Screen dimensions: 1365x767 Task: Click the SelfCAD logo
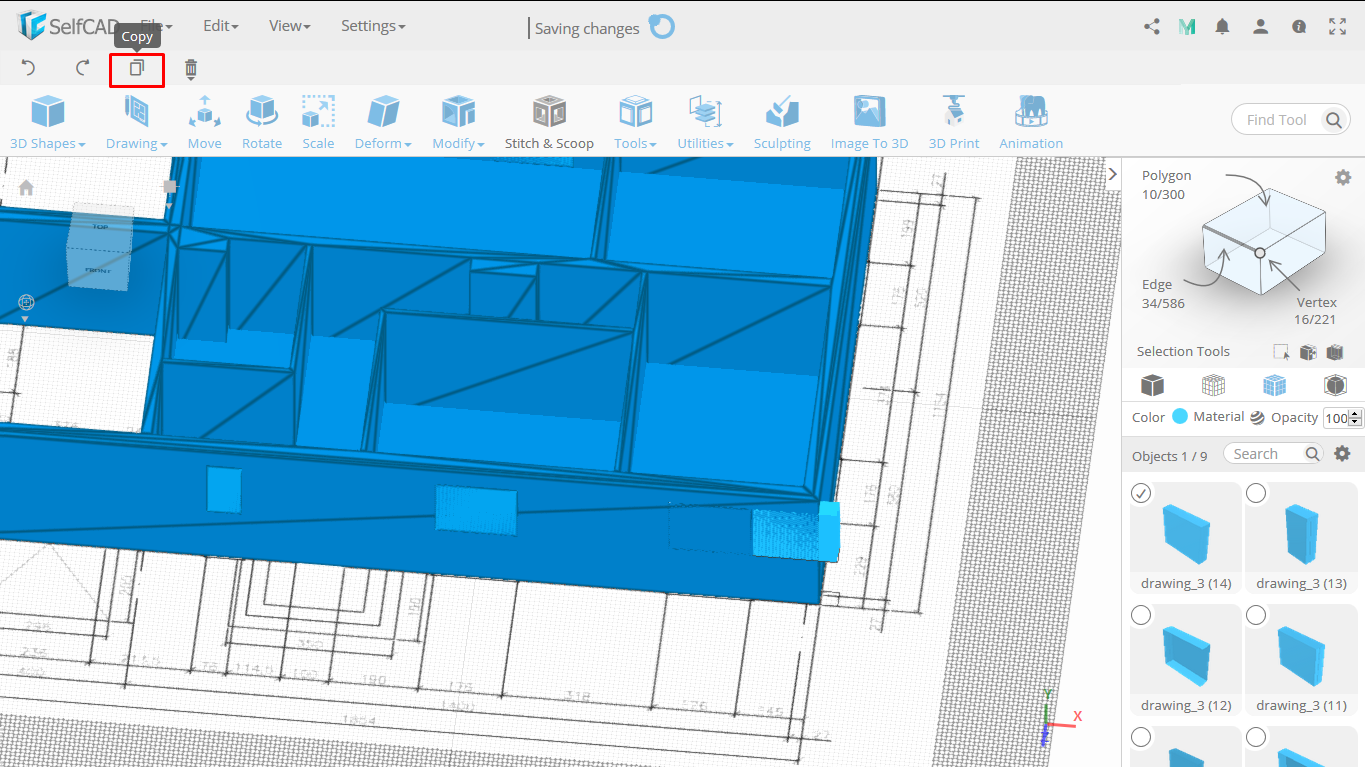tap(70, 26)
